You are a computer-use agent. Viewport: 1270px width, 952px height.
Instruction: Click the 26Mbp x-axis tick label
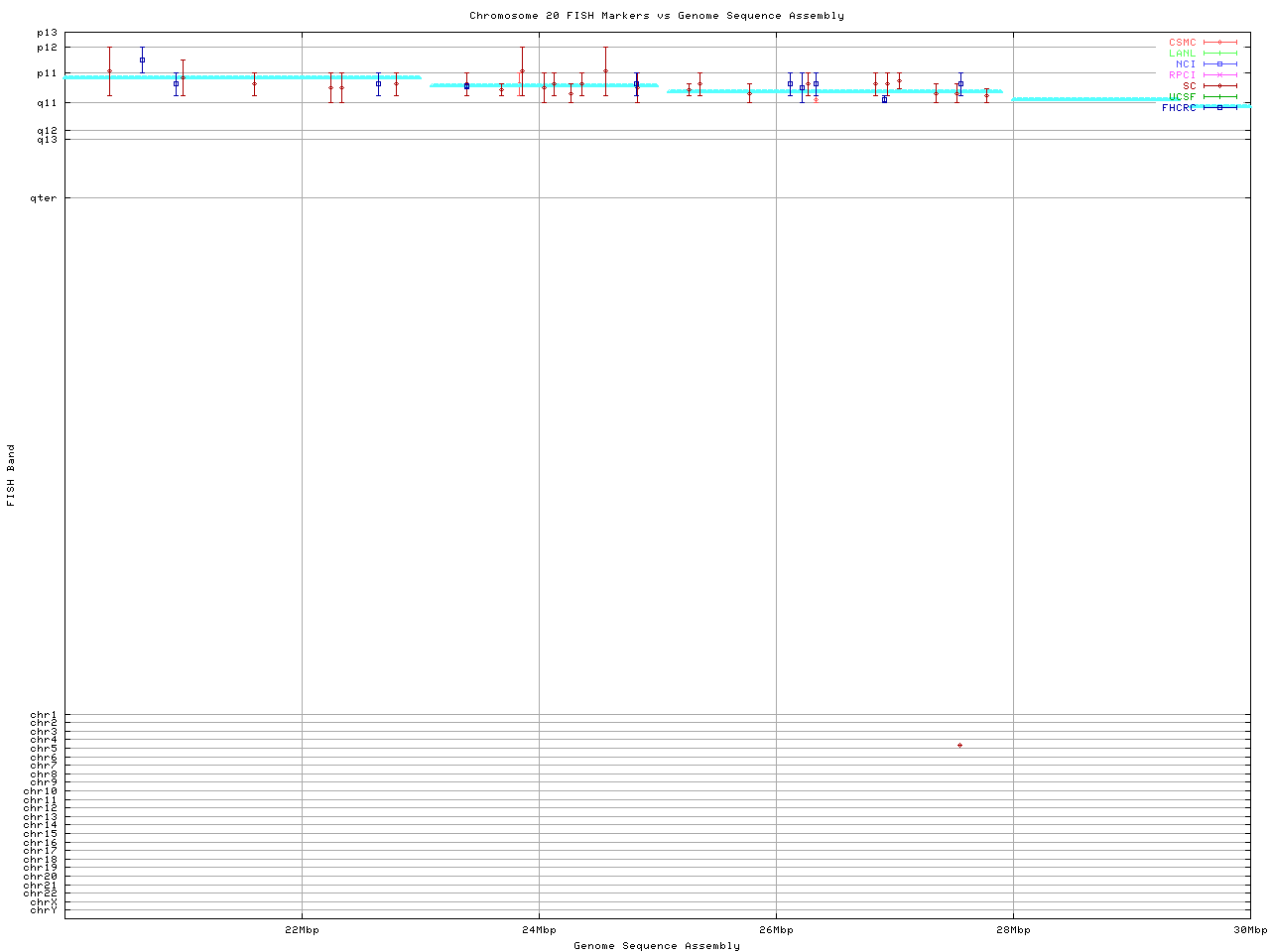tap(776, 930)
